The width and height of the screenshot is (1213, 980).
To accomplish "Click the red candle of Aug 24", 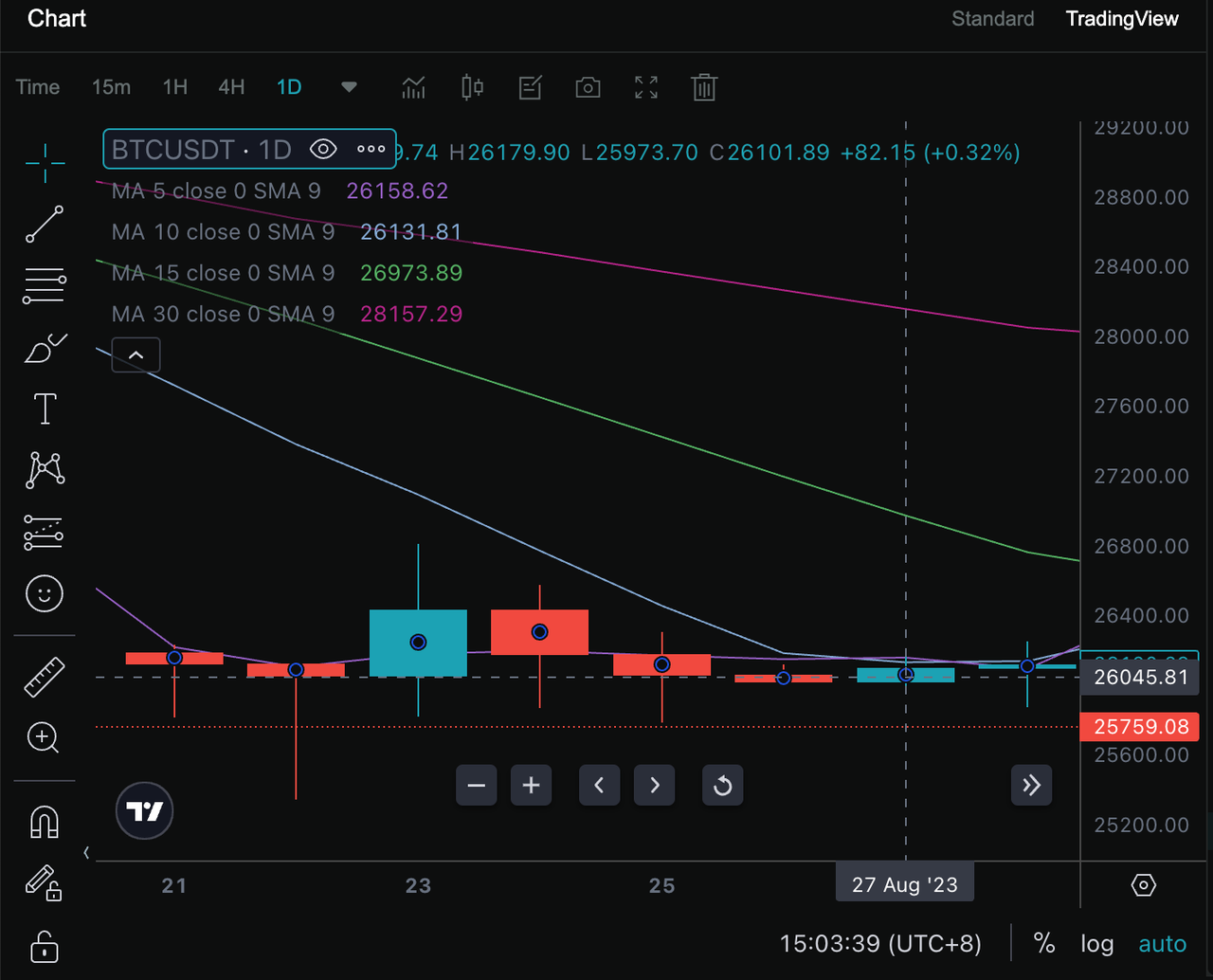I will 539,632.
